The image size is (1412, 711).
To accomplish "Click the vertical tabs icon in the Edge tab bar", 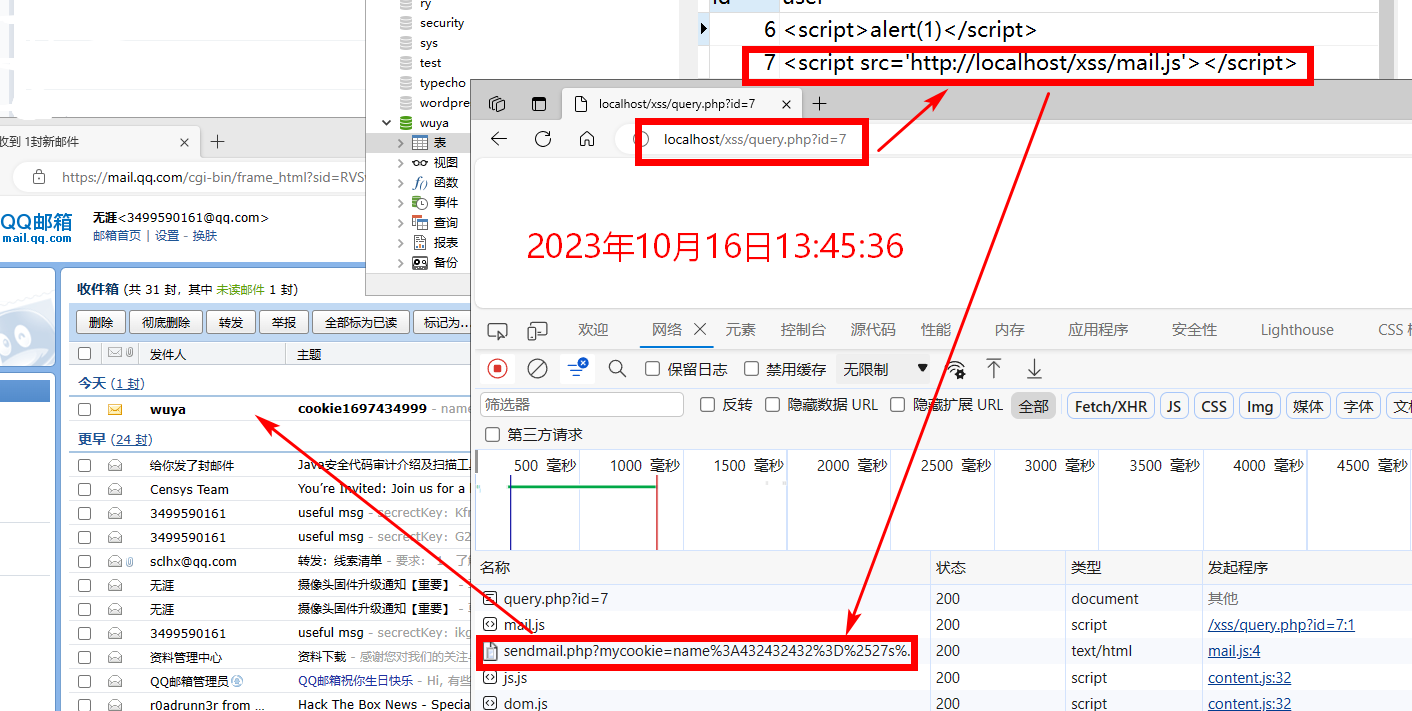I will [x=539, y=103].
